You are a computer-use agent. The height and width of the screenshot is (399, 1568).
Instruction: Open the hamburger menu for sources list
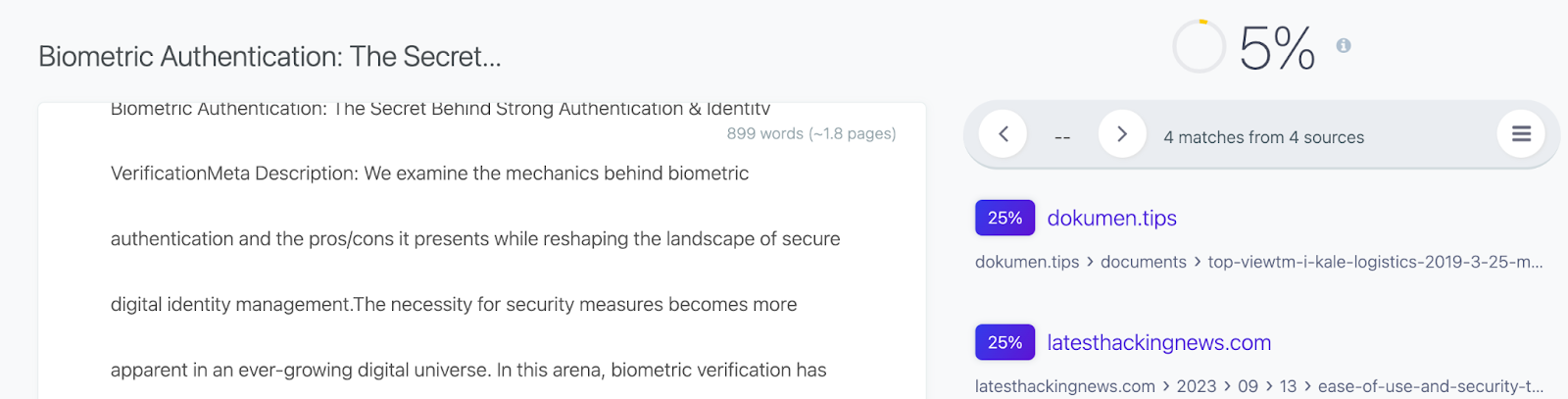click(x=1521, y=134)
